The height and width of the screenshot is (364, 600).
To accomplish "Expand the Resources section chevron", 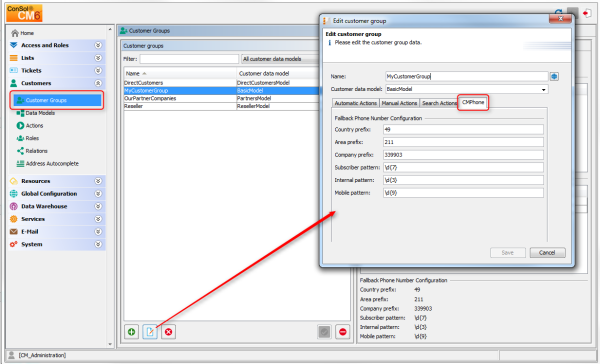I will click(x=98, y=181).
